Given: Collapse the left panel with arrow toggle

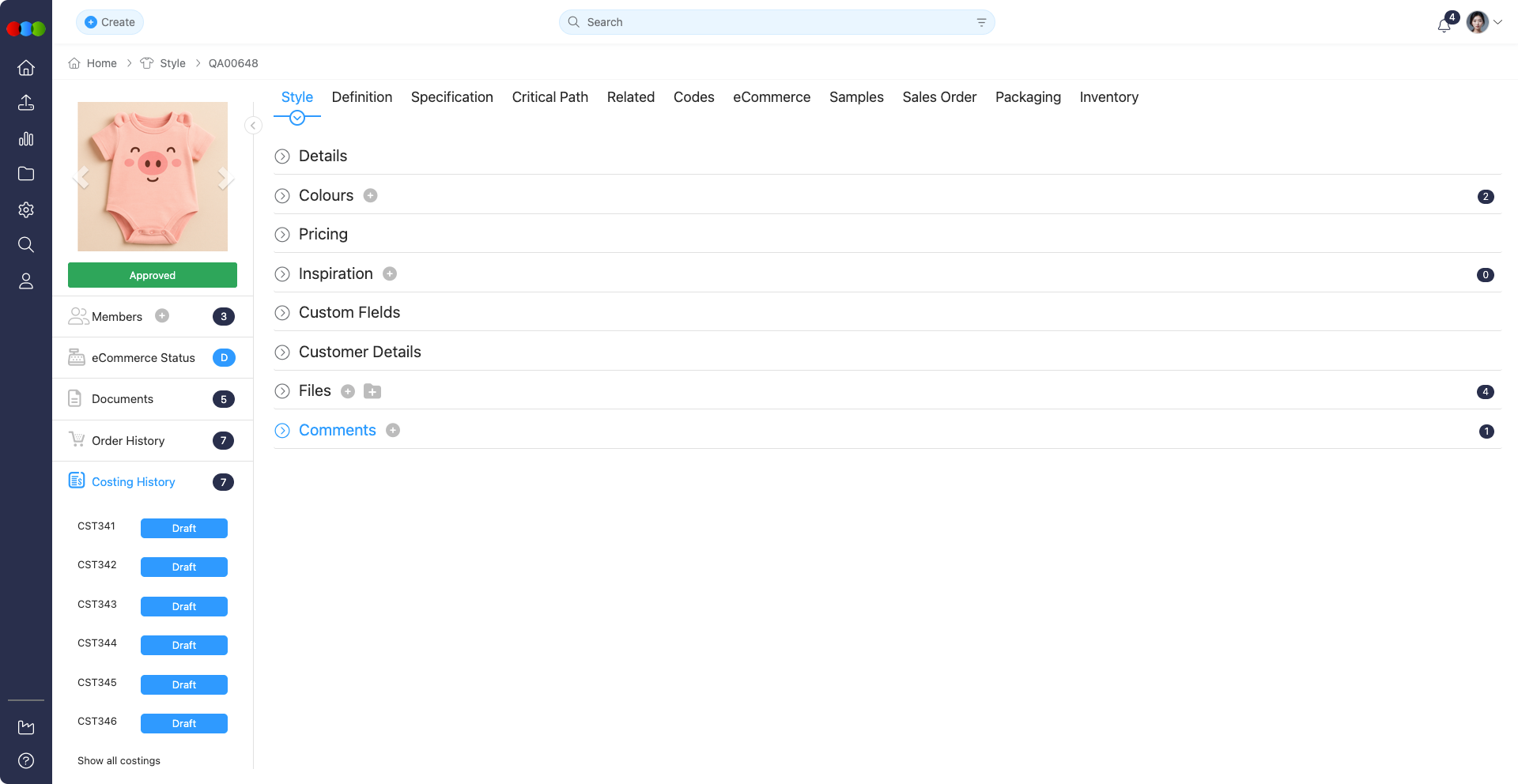Looking at the screenshot, I should tap(253, 126).
